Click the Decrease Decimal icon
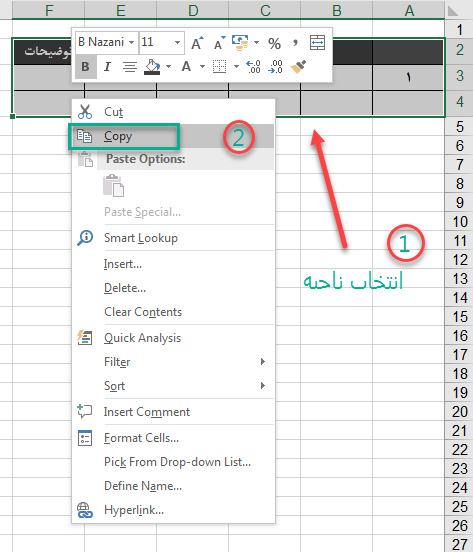 pyautogui.click(x=275, y=67)
